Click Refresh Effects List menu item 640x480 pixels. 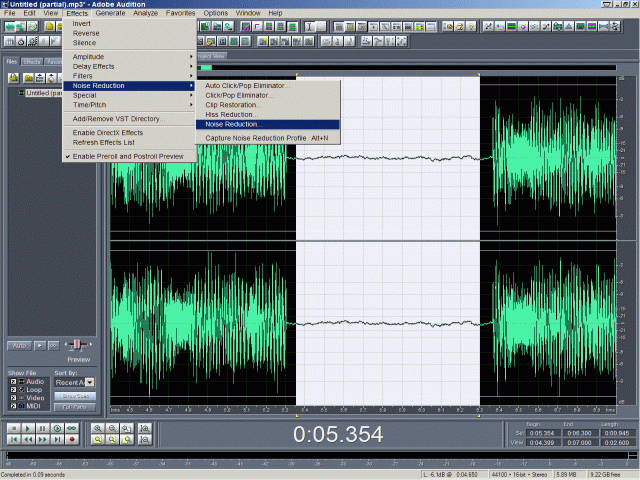(129, 142)
